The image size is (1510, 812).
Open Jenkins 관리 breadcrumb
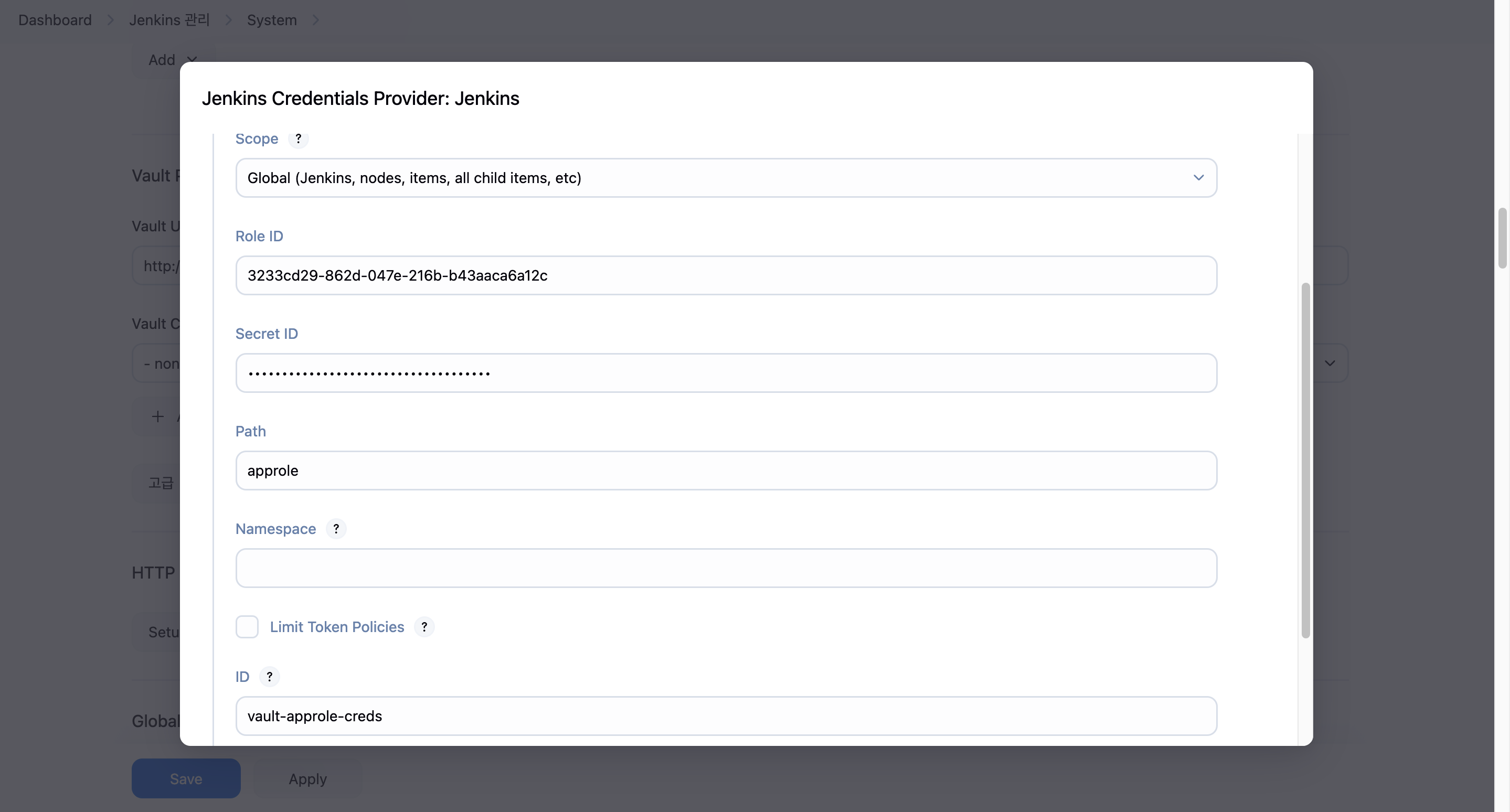[169, 20]
